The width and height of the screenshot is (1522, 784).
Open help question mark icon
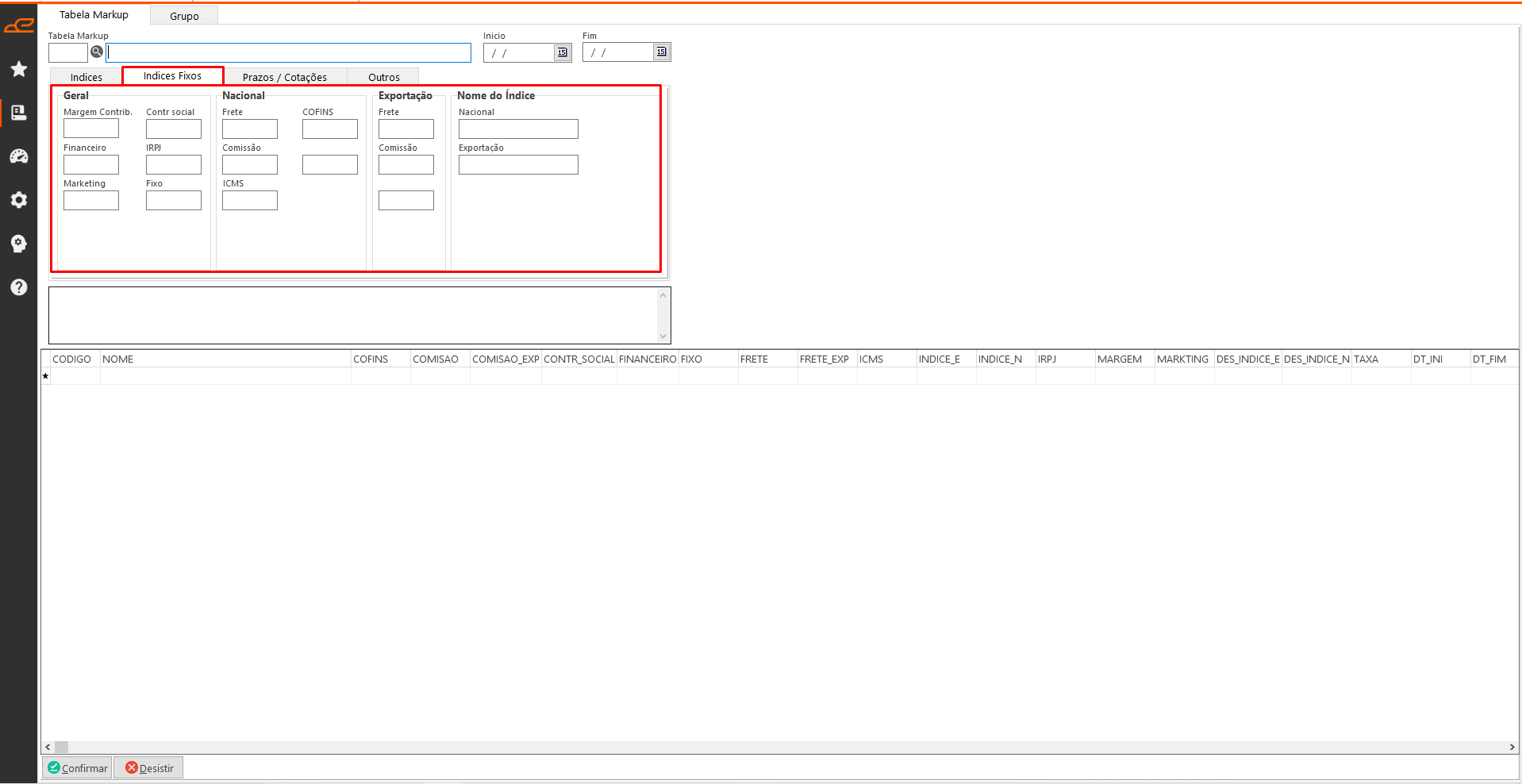[19, 287]
